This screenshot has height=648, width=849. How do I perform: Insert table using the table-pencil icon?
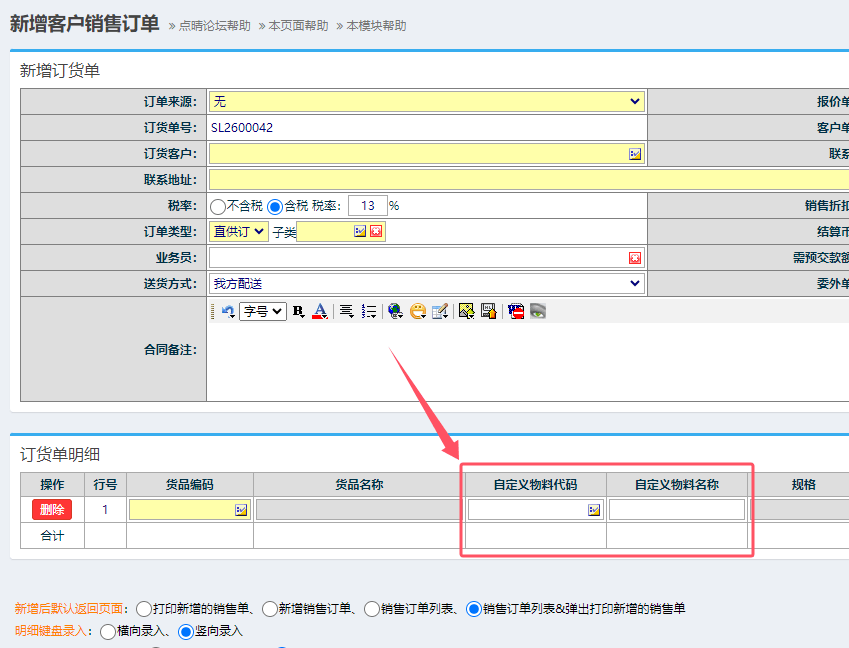[440, 311]
